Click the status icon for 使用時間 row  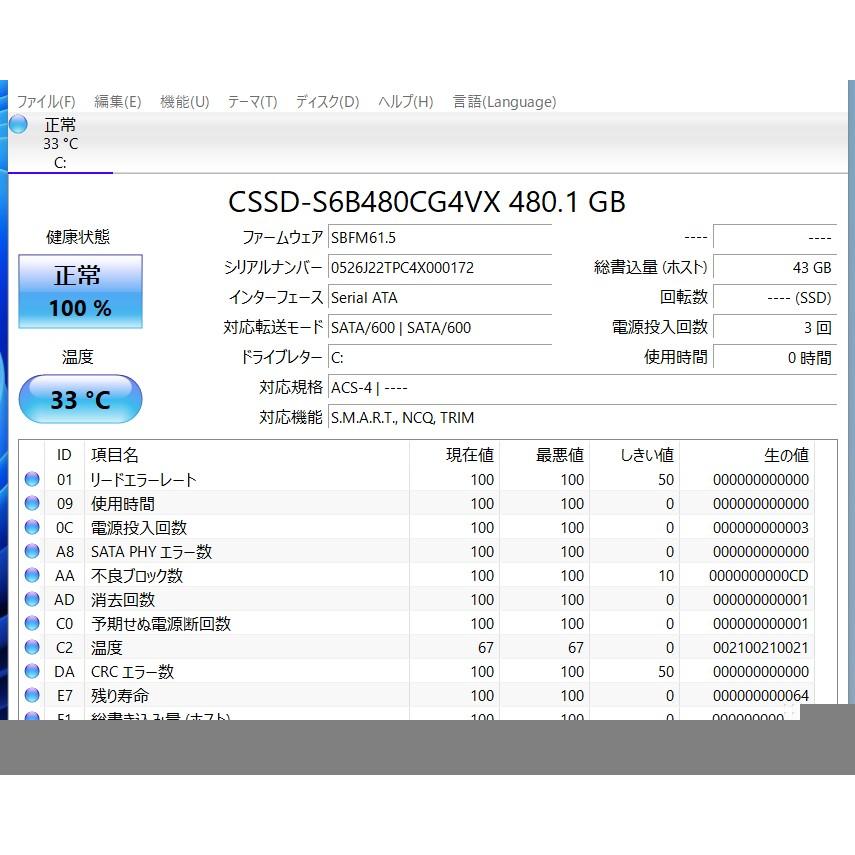(32, 504)
